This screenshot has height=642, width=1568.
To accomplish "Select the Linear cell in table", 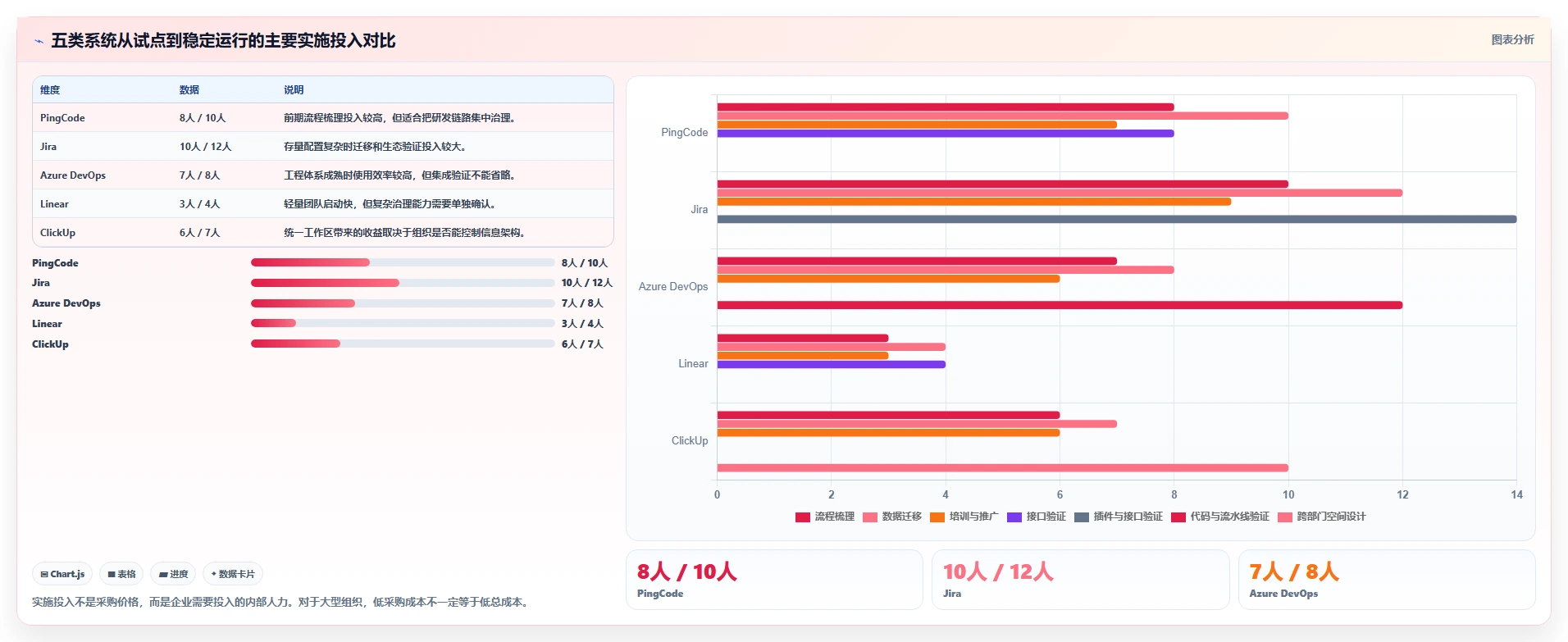I will 54,204.
